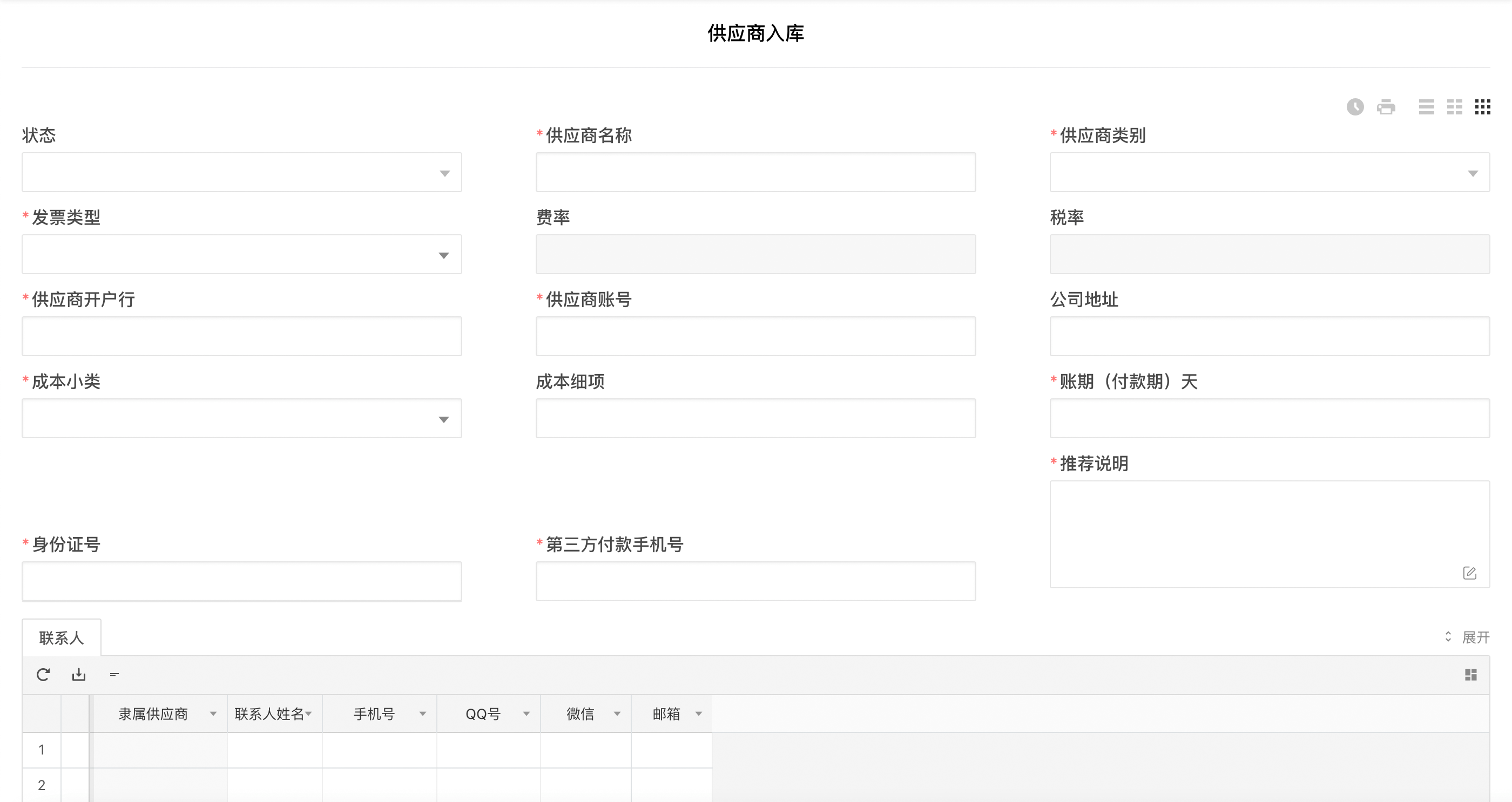
Task: Open the history clock icon
Action: (1355, 107)
